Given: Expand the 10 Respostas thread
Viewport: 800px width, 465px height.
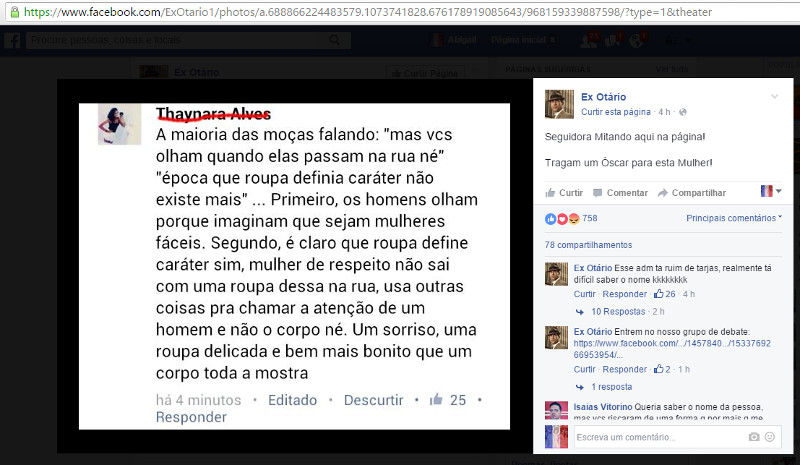Looking at the screenshot, I should click(618, 311).
